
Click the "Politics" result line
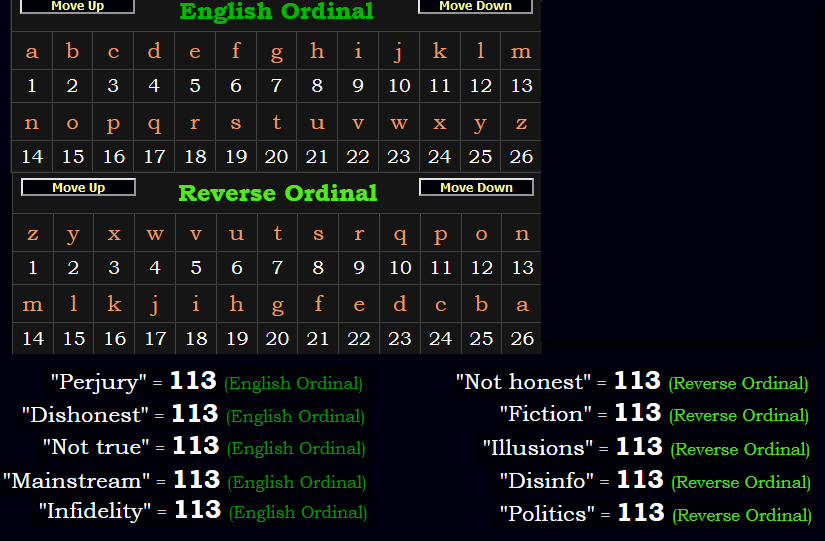point(656,514)
